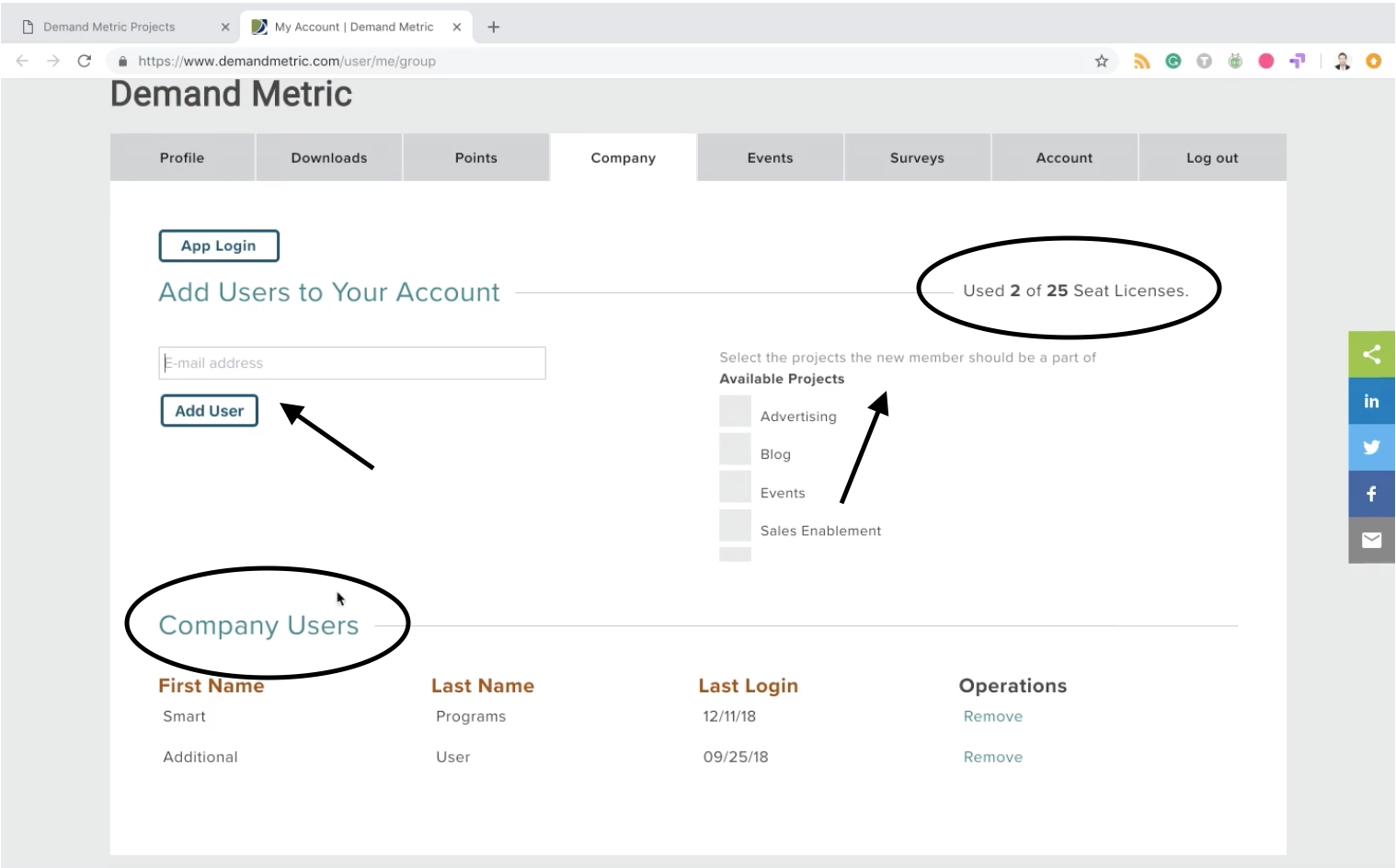The width and height of the screenshot is (1396, 868).
Task: Click the green bug extension icon
Action: (x=1235, y=61)
